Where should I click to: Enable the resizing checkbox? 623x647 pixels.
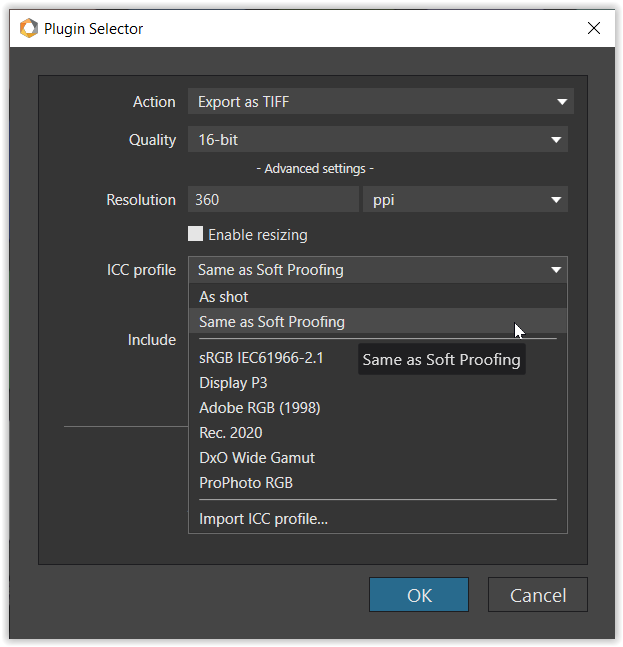pyautogui.click(x=195, y=234)
